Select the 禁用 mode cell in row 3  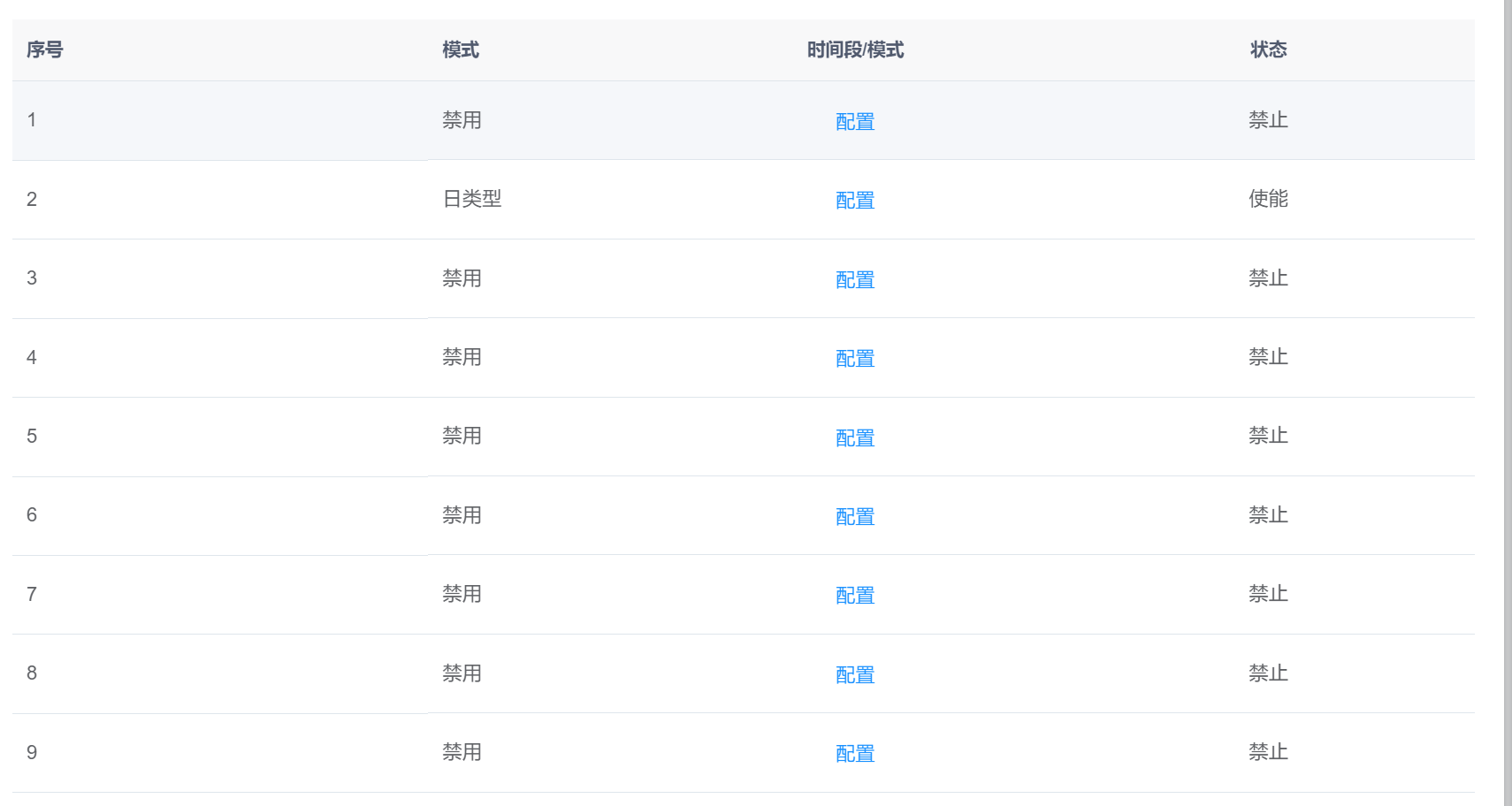click(462, 278)
